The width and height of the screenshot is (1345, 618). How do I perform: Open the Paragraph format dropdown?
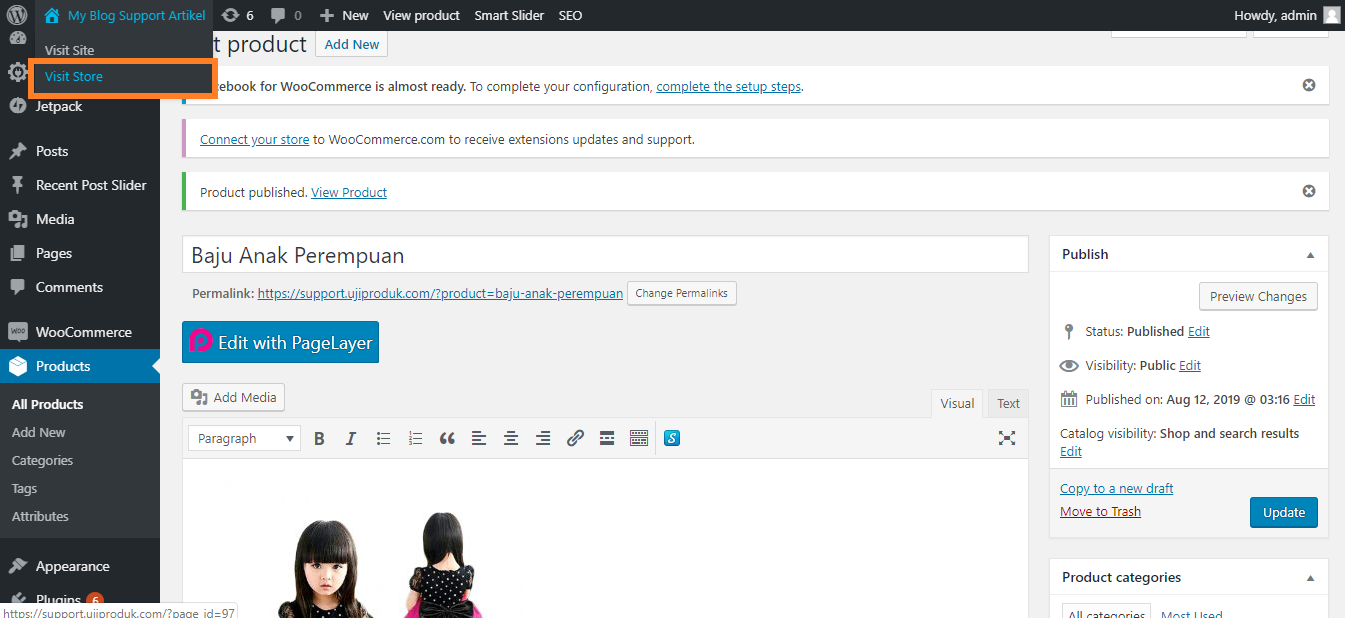(245, 438)
